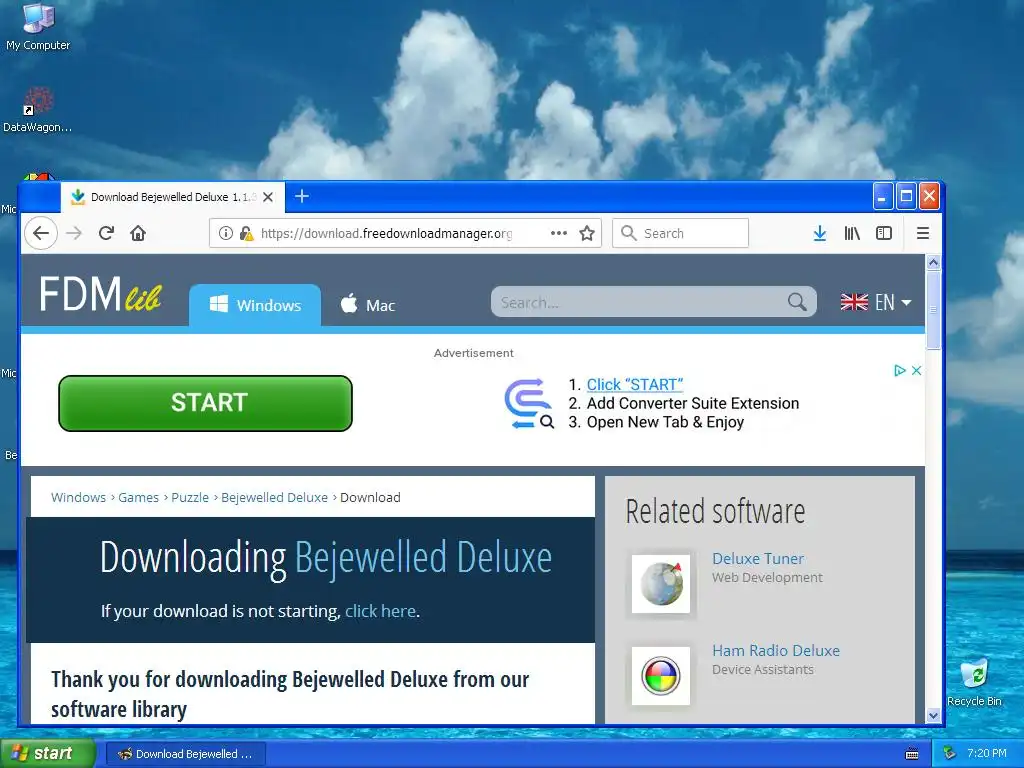
Task: Click the 'click here' download link
Action: click(380, 611)
